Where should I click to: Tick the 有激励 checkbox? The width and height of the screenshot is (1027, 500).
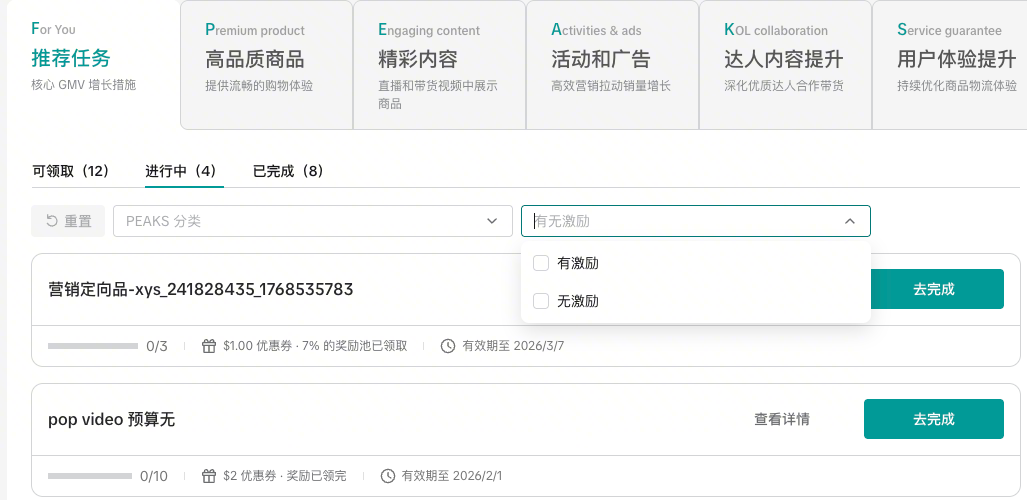(x=541, y=263)
